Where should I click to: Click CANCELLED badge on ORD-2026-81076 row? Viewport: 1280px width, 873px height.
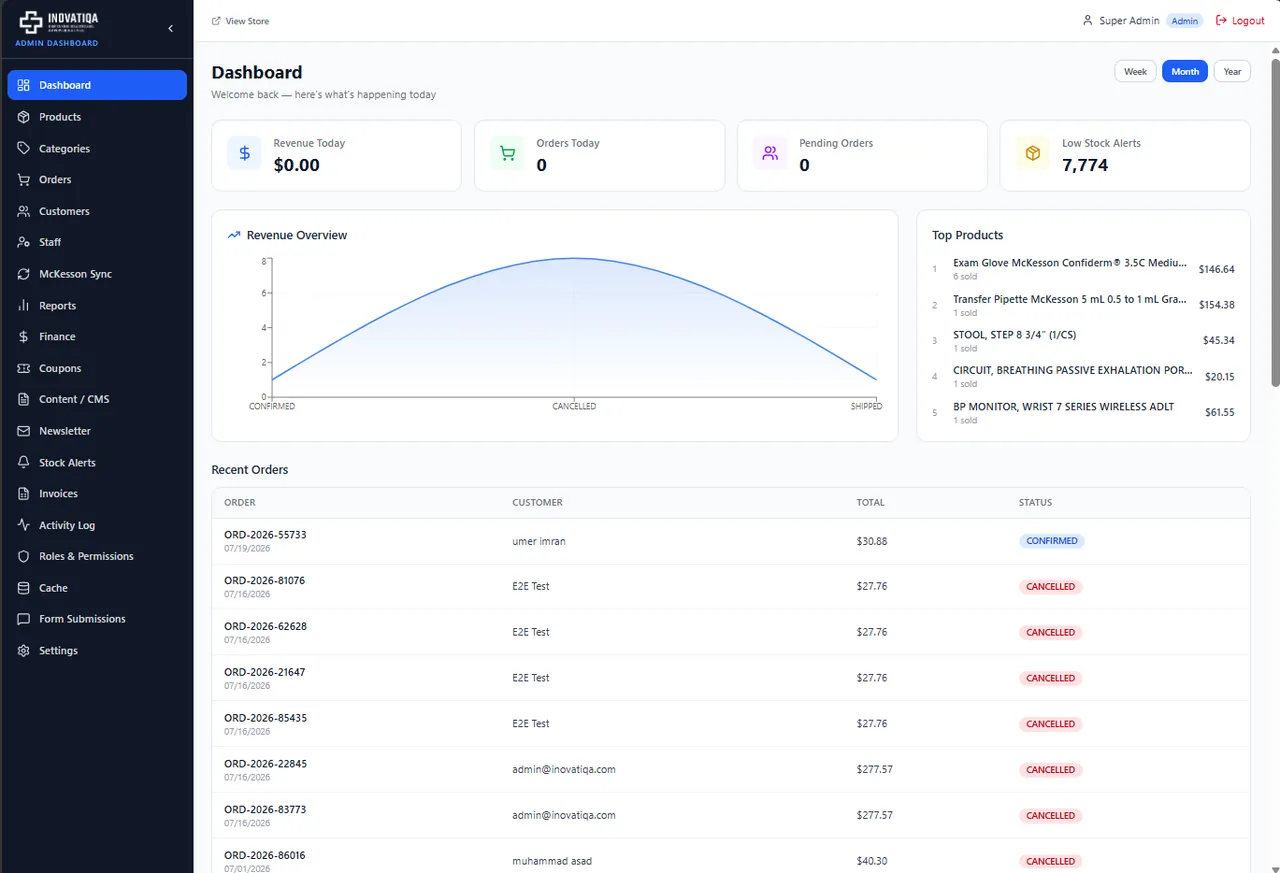1051,587
